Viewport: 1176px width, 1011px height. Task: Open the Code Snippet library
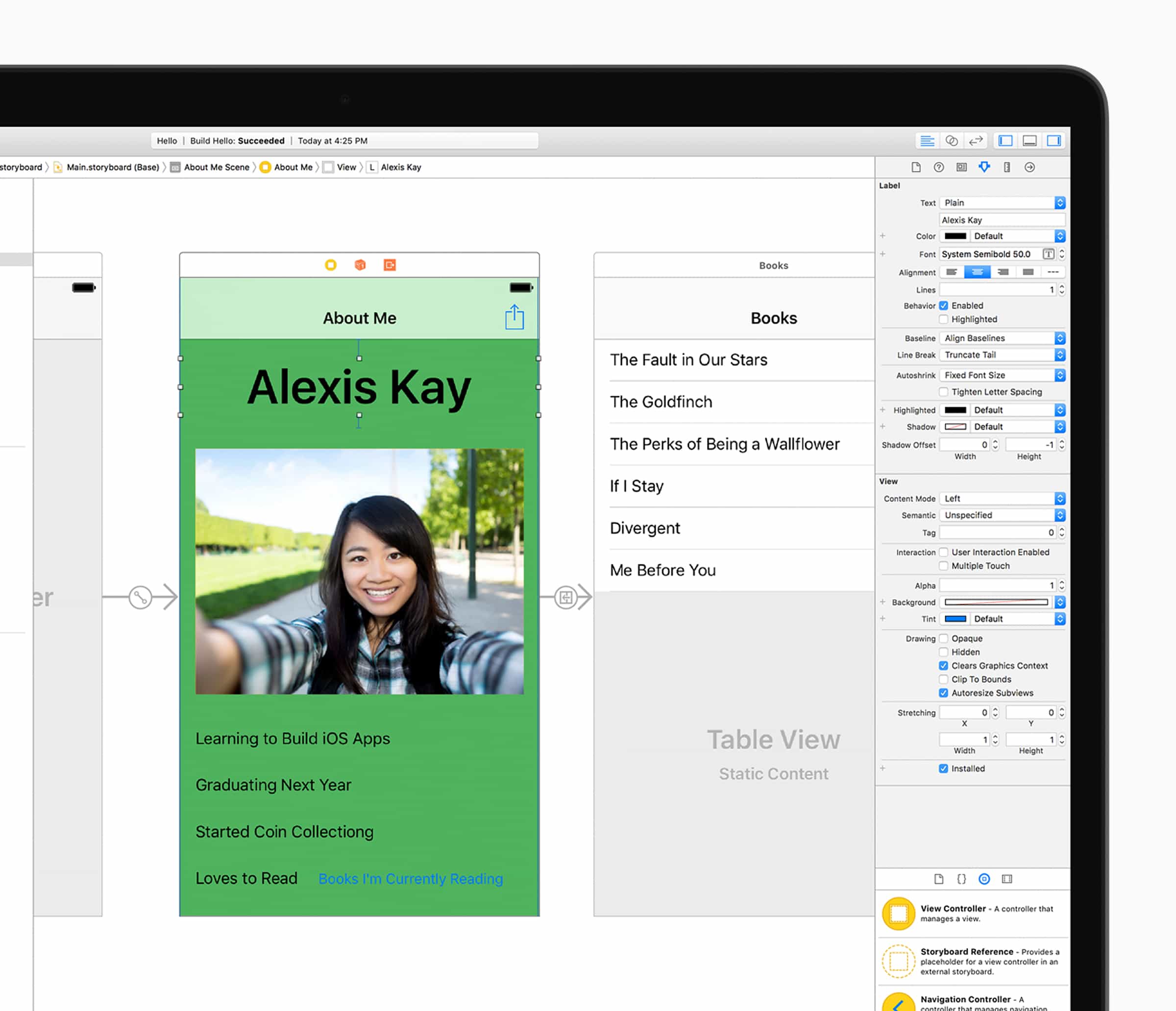coord(961,879)
